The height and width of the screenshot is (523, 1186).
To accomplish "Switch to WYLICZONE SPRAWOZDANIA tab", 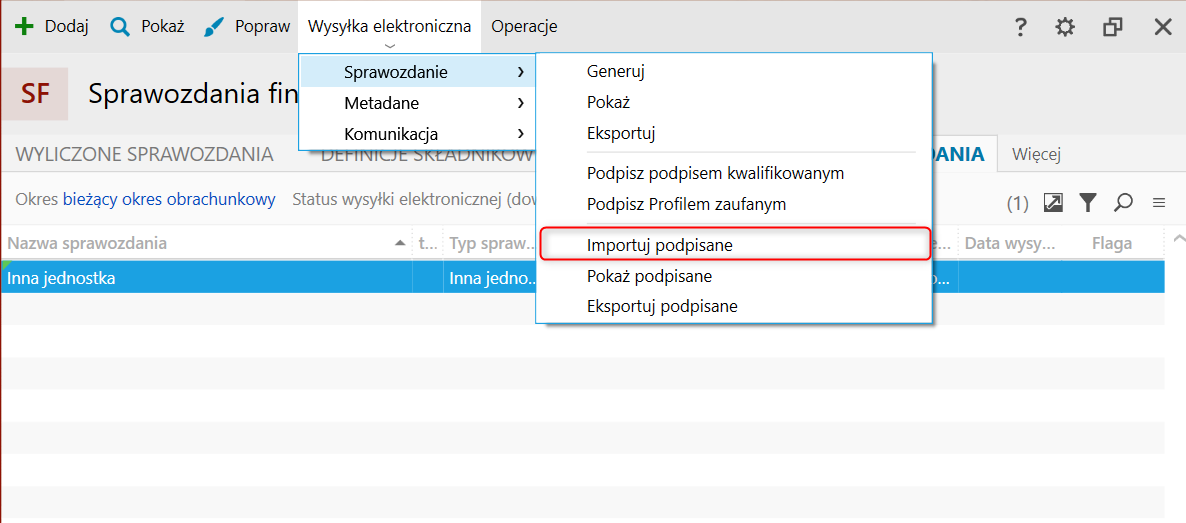I will (x=144, y=154).
